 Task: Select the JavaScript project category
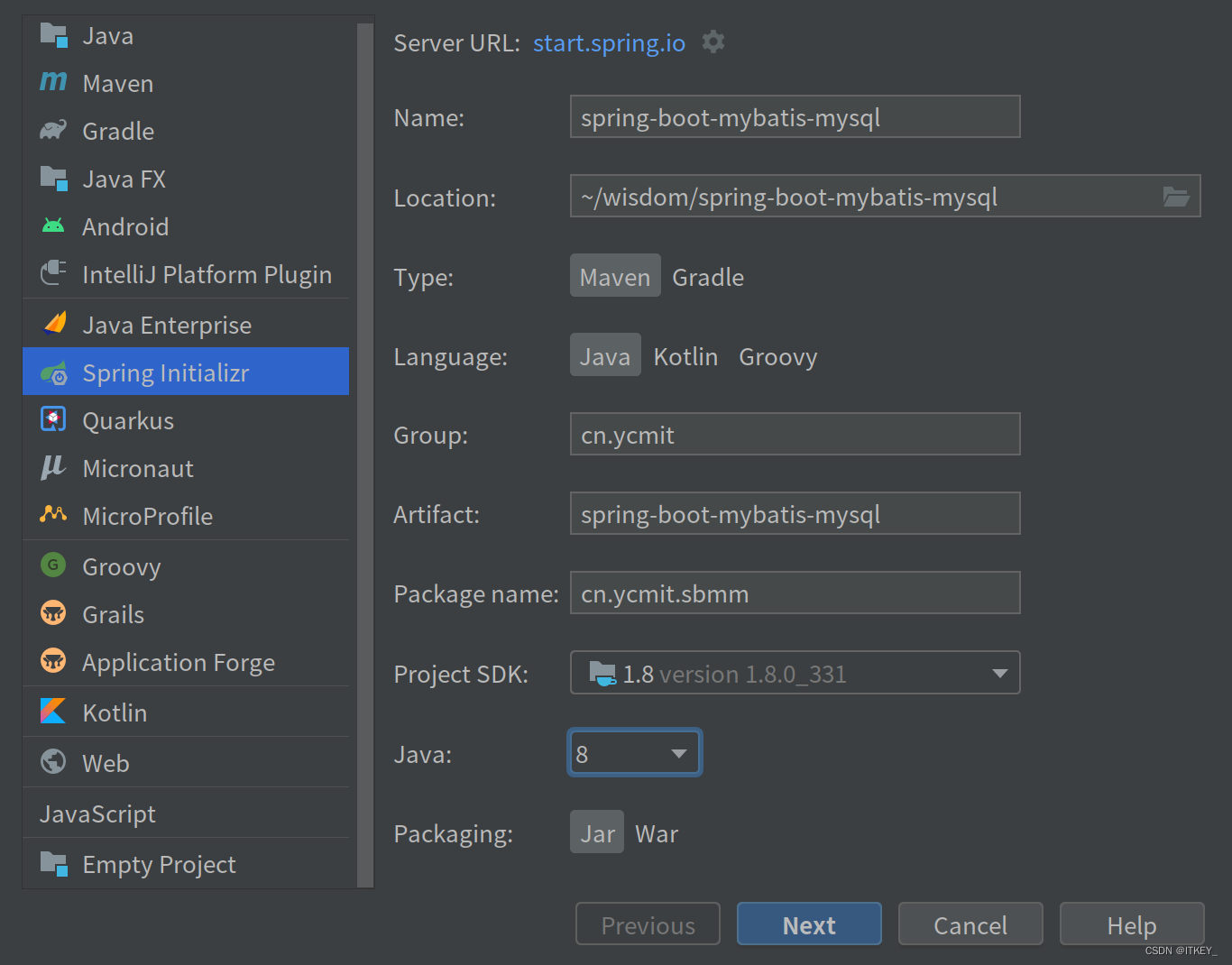click(97, 813)
